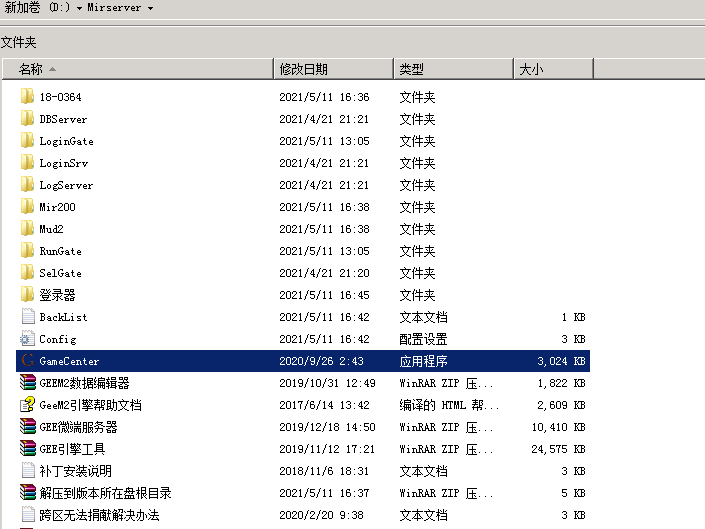Viewport: 705px width, 529px height.
Task: Click the BackList text document icon
Action: 27,317
